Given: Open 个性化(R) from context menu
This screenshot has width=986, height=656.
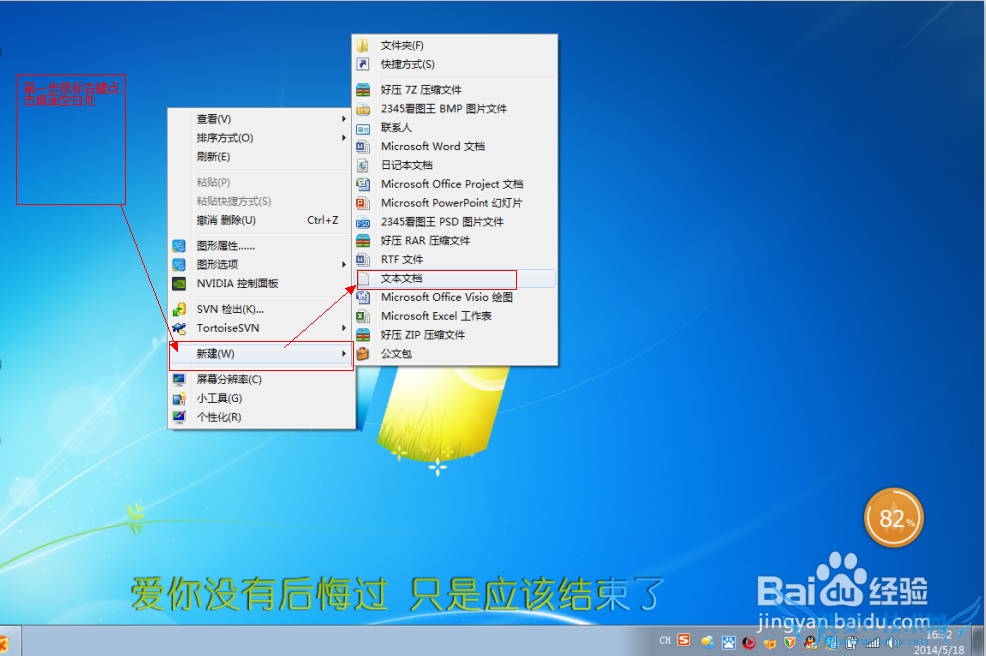Looking at the screenshot, I should point(261,417).
